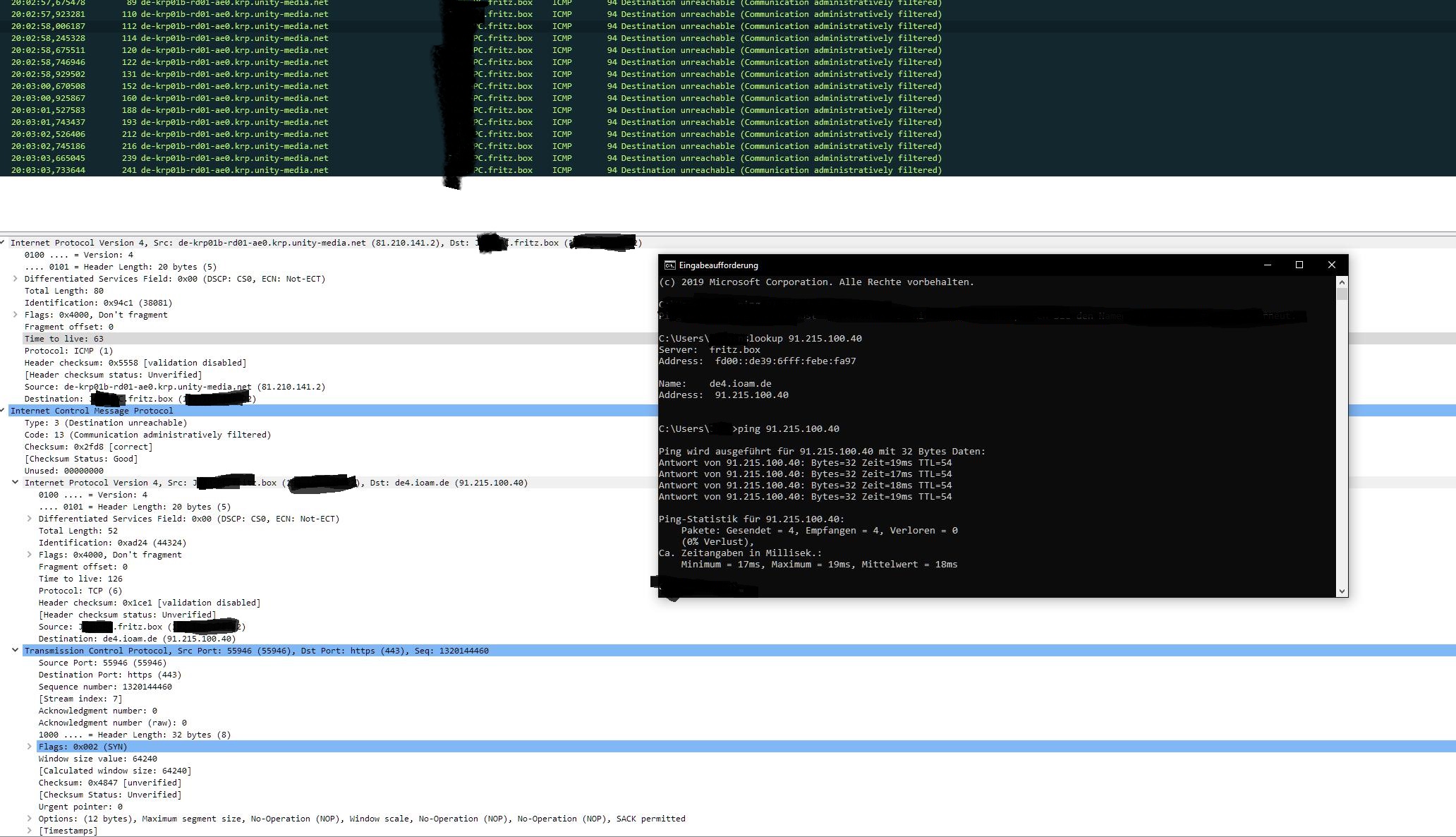Image resolution: width=1456 pixels, height=837 pixels.
Task: Click the Eingabeaufforderung window icon
Action: pyautogui.click(x=669, y=265)
